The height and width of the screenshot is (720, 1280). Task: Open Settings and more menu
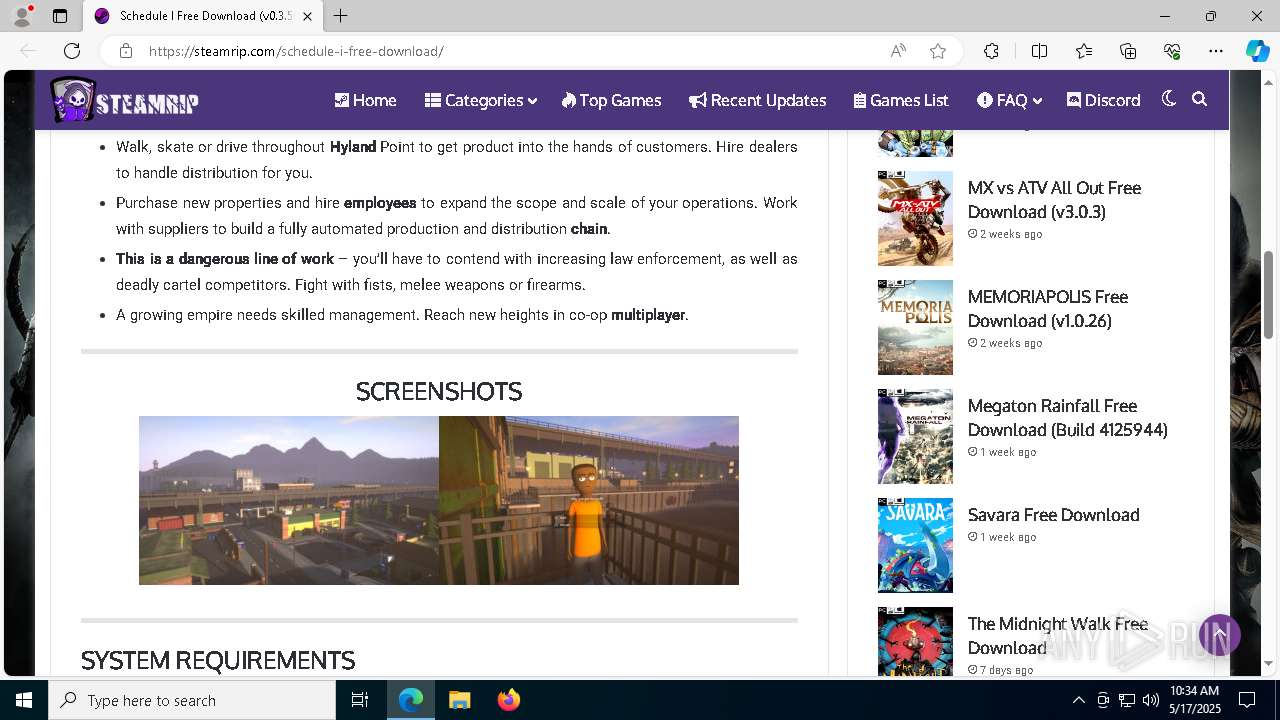(x=1216, y=51)
